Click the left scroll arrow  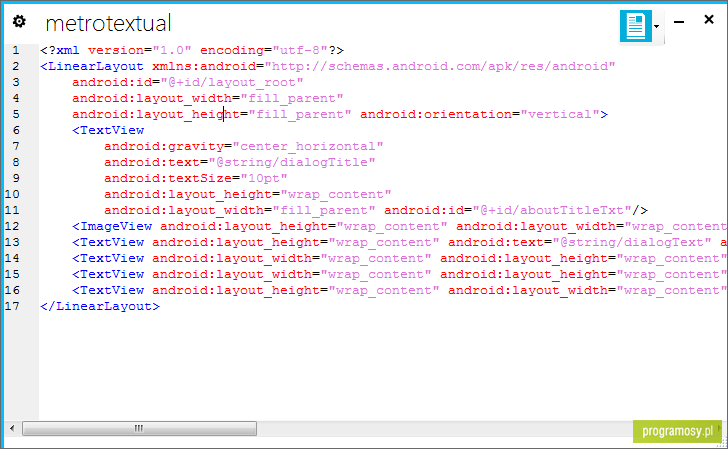tap(12, 428)
